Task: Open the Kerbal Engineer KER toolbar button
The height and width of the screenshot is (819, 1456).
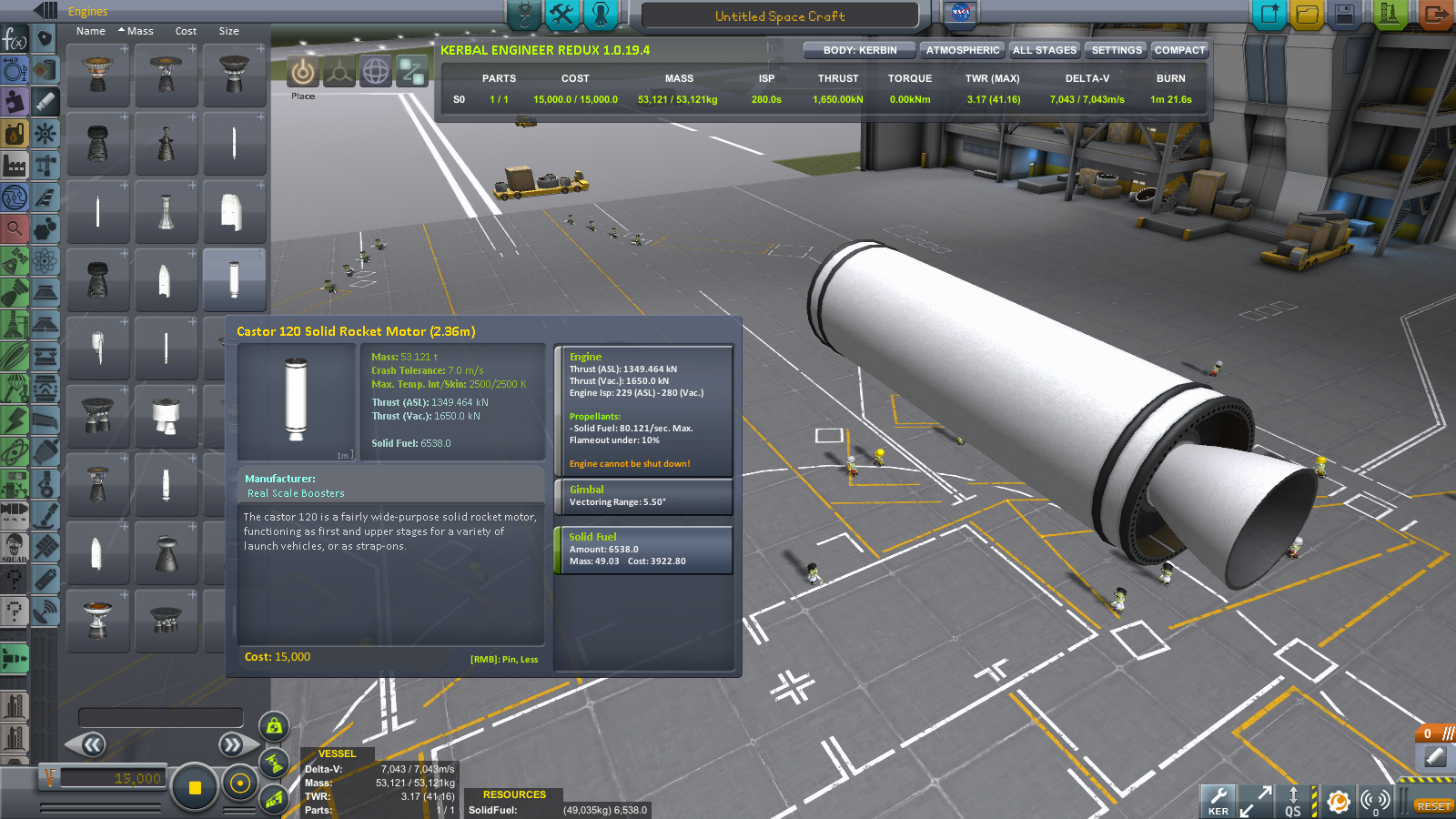Action: [1218, 801]
